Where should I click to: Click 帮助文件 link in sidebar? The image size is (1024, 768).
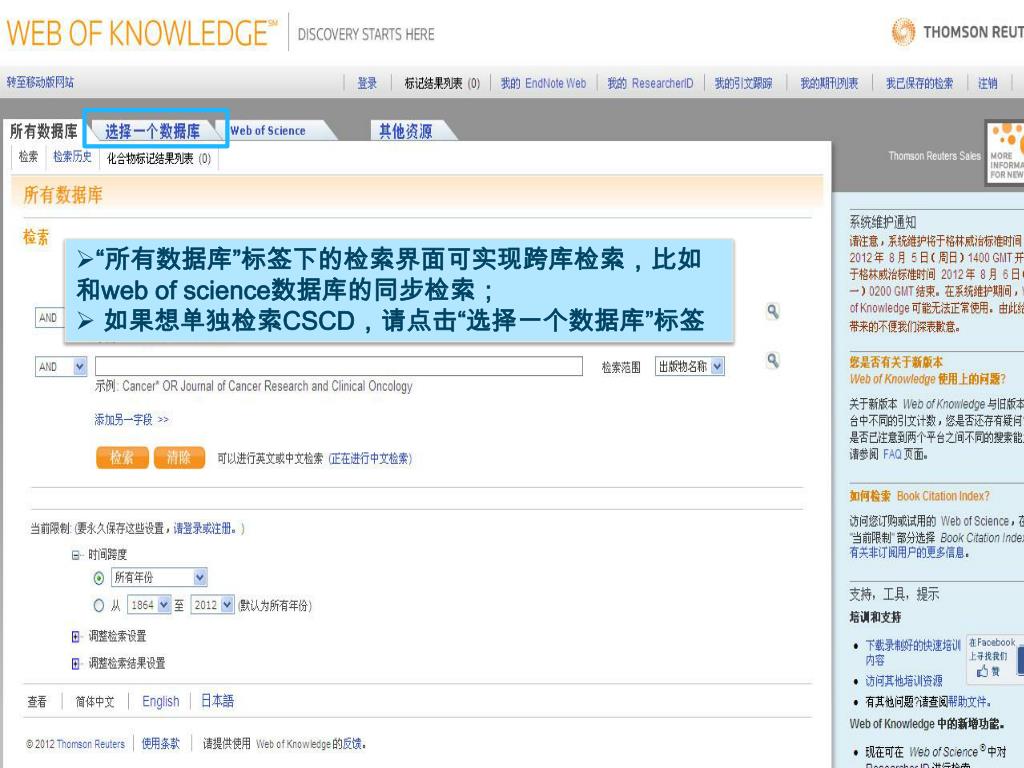tap(967, 702)
